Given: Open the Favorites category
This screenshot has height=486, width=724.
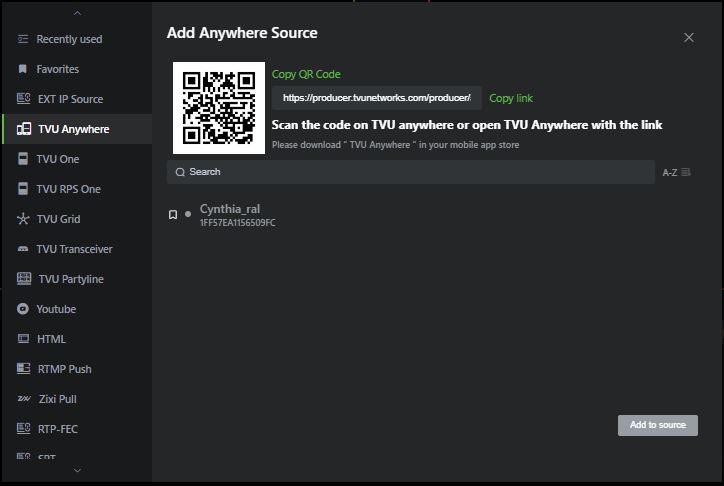Looking at the screenshot, I should pyautogui.click(x=77, y=69).
